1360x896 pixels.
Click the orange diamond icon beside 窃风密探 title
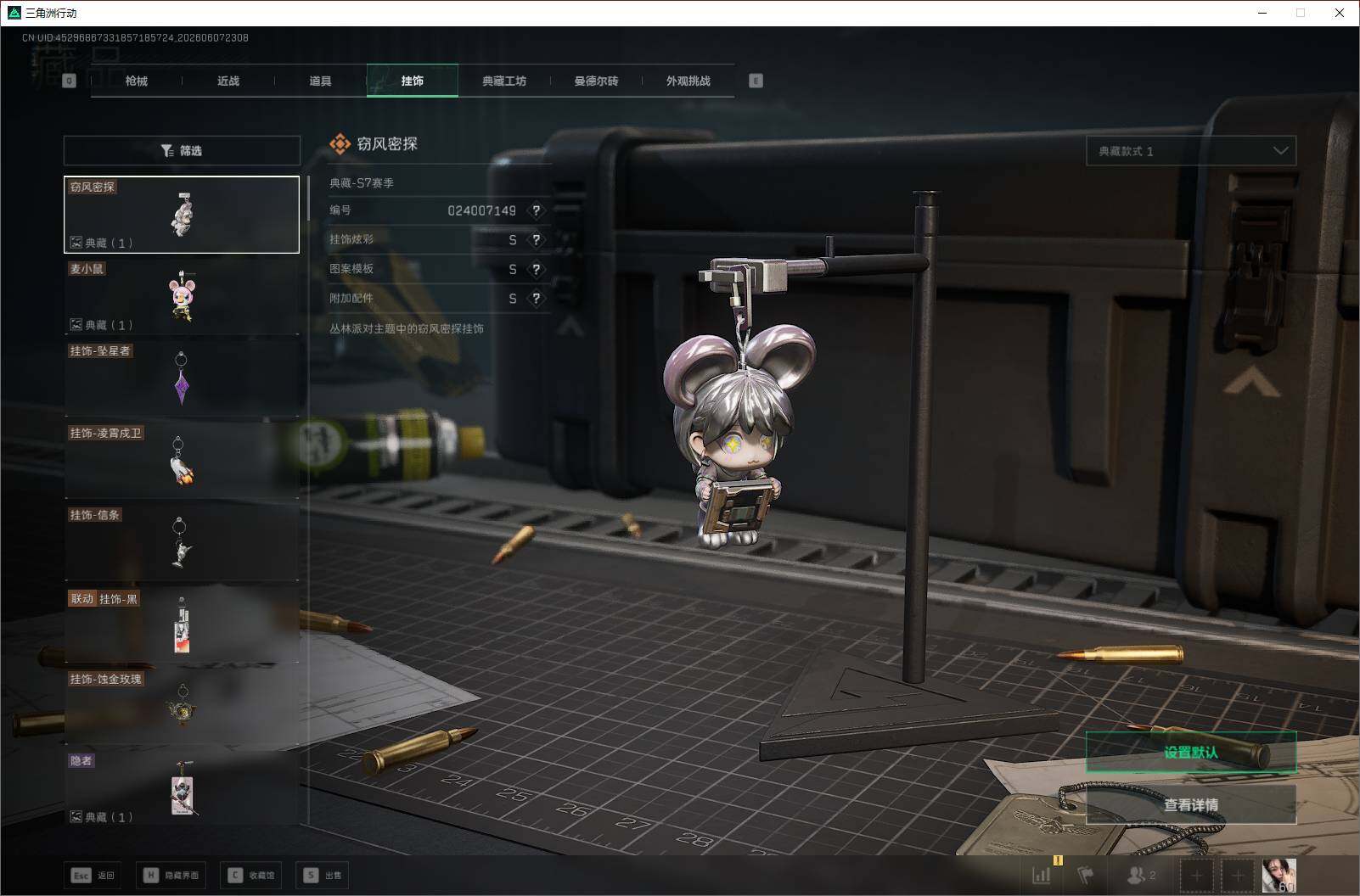(x=340, y=144)
